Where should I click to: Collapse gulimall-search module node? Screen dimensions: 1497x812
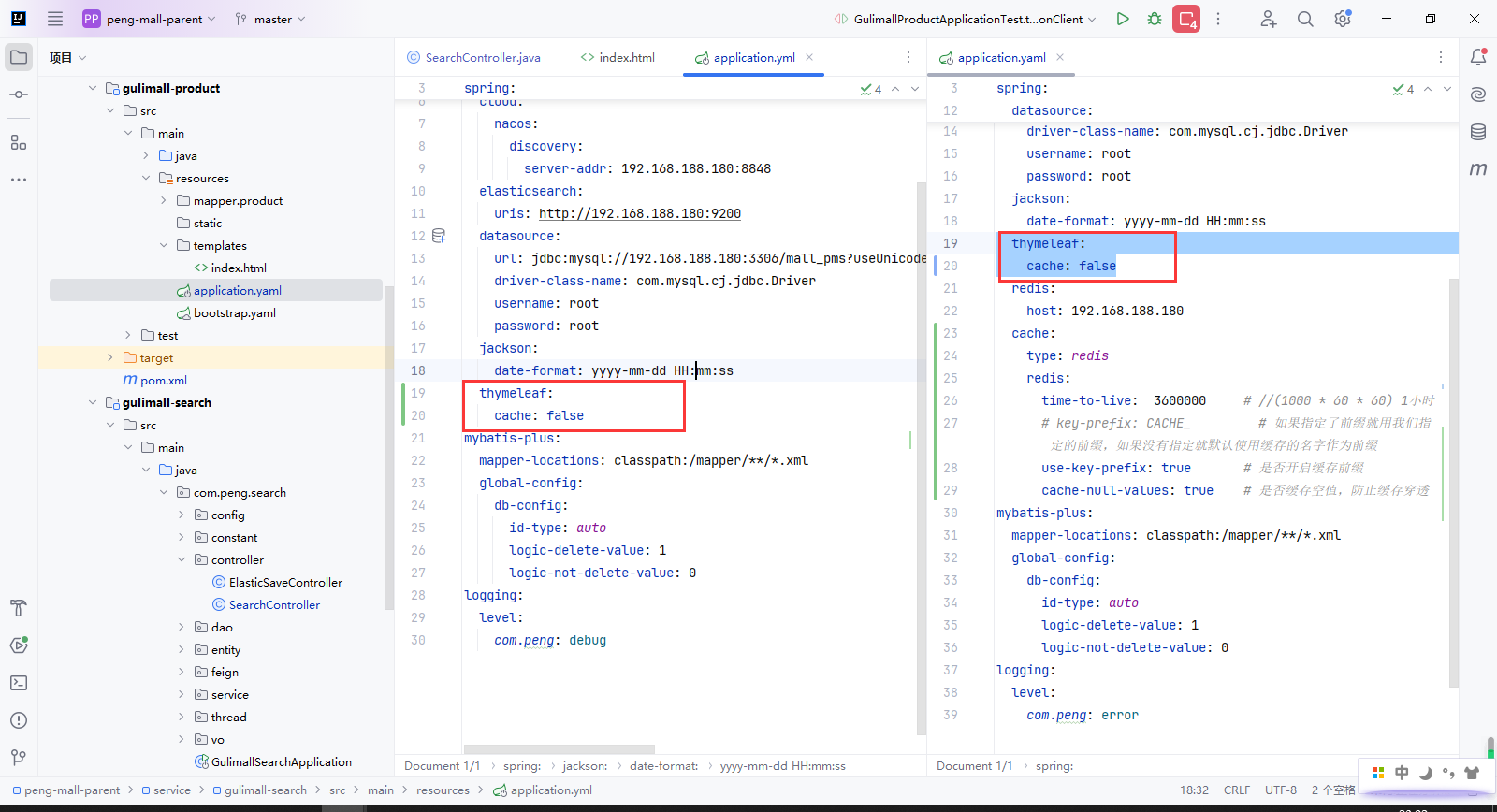point(93,402)
